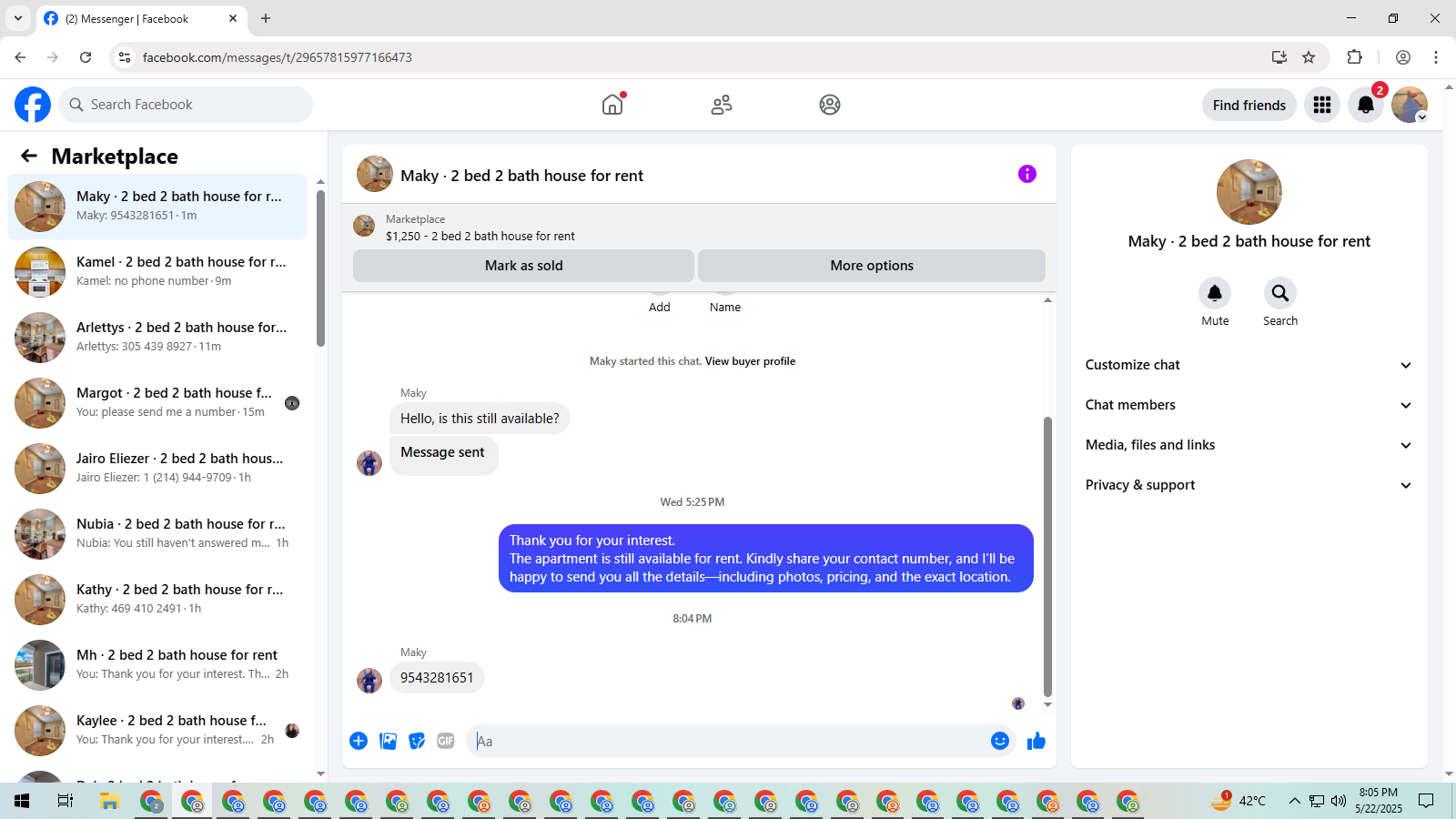Open the Mh conversation in the list
This screenshot has width=1456, height=819.
(x=157, y=665)
